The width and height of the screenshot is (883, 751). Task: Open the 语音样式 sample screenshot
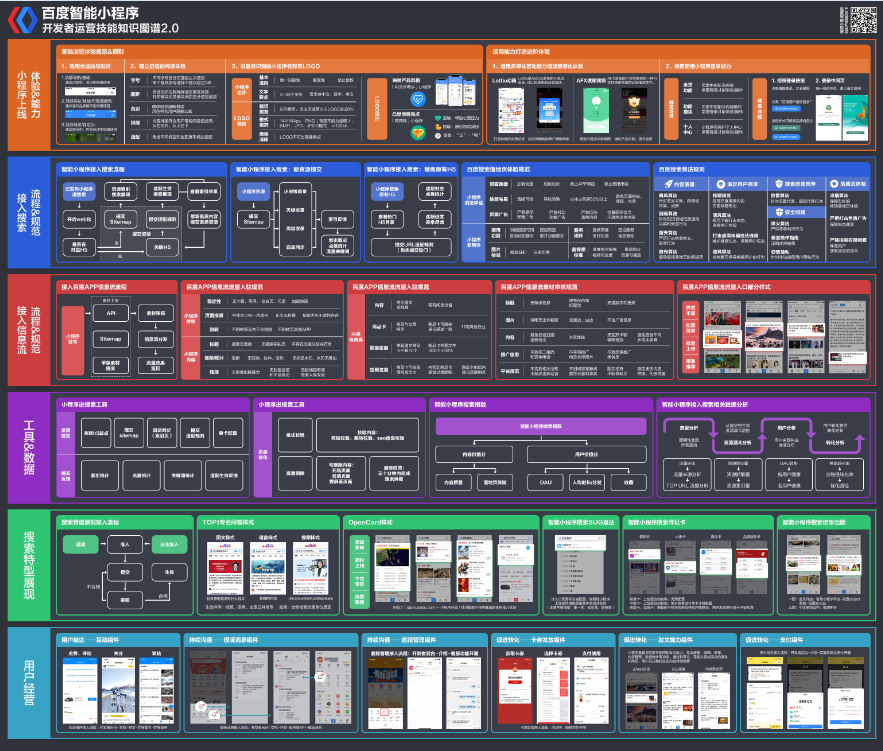pyautogui.click(x=268, y=569)
